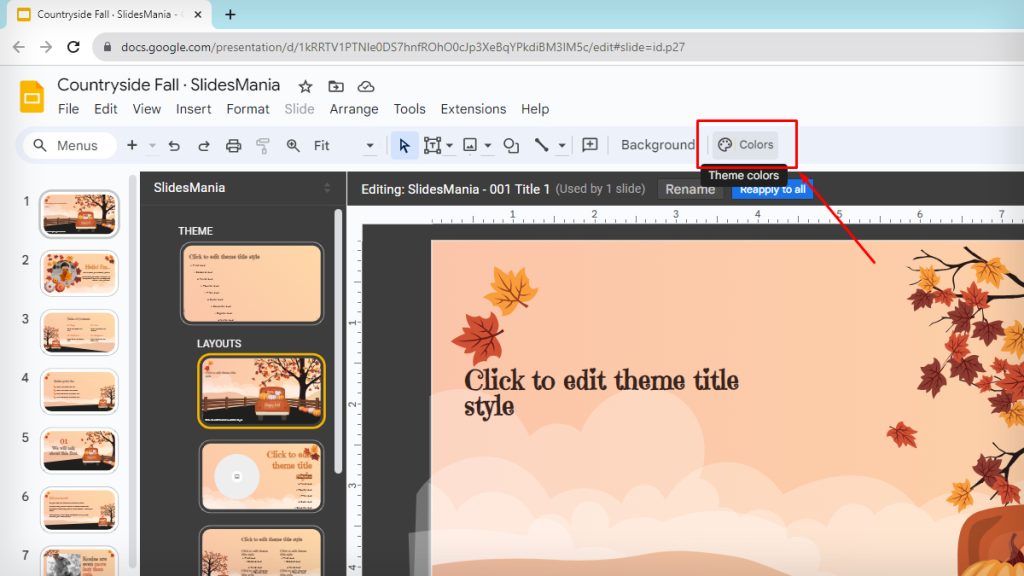The image size is (1024, 576).
Task: Click the Redo icon
Action: [203, 145]
